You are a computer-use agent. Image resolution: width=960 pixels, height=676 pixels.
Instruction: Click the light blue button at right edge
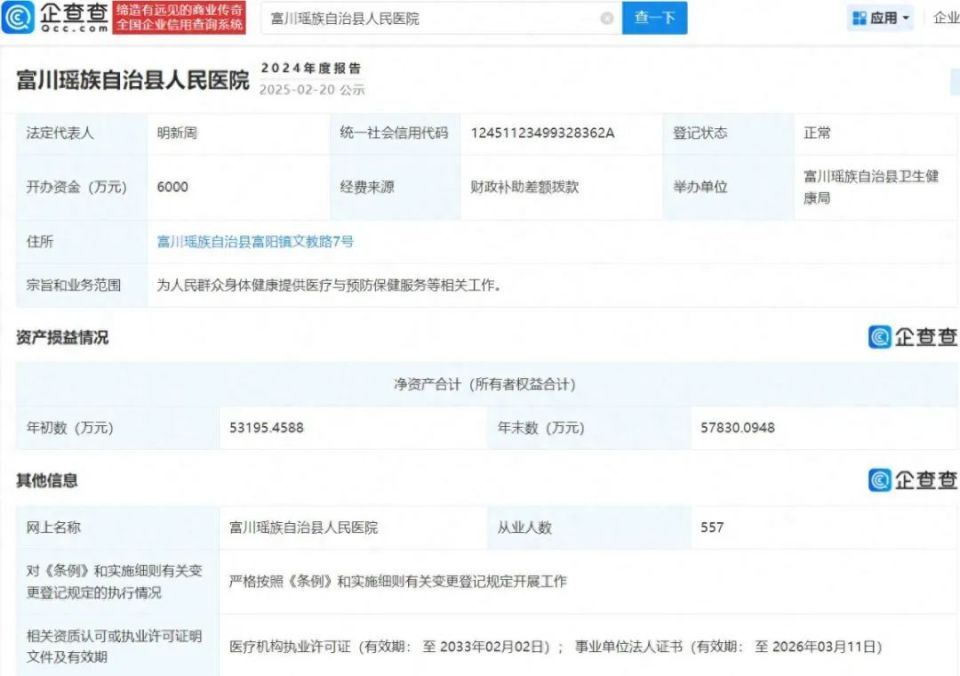953,83
